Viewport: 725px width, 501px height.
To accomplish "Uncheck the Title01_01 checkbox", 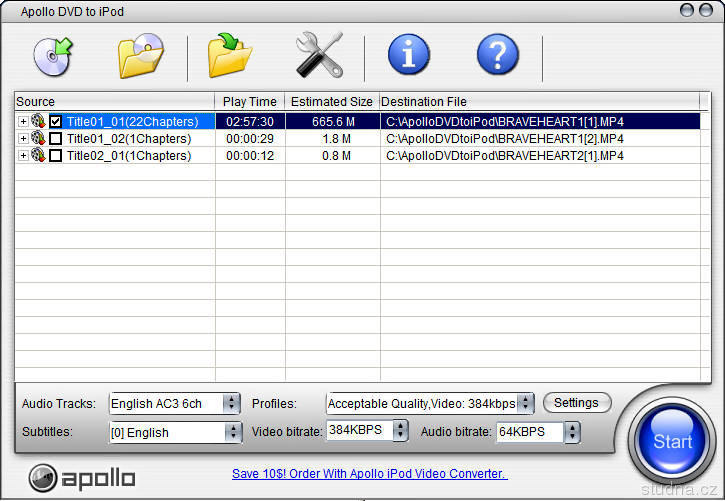I will click(56, 122).
